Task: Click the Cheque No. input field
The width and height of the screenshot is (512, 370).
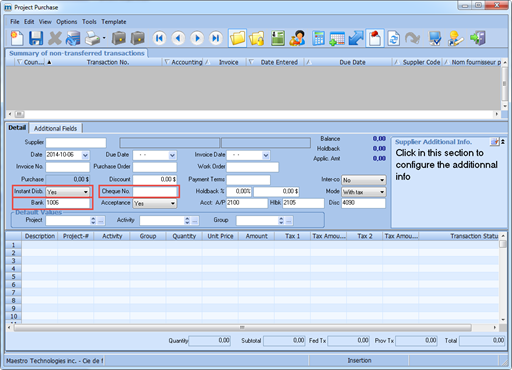Action: [155, 191]
